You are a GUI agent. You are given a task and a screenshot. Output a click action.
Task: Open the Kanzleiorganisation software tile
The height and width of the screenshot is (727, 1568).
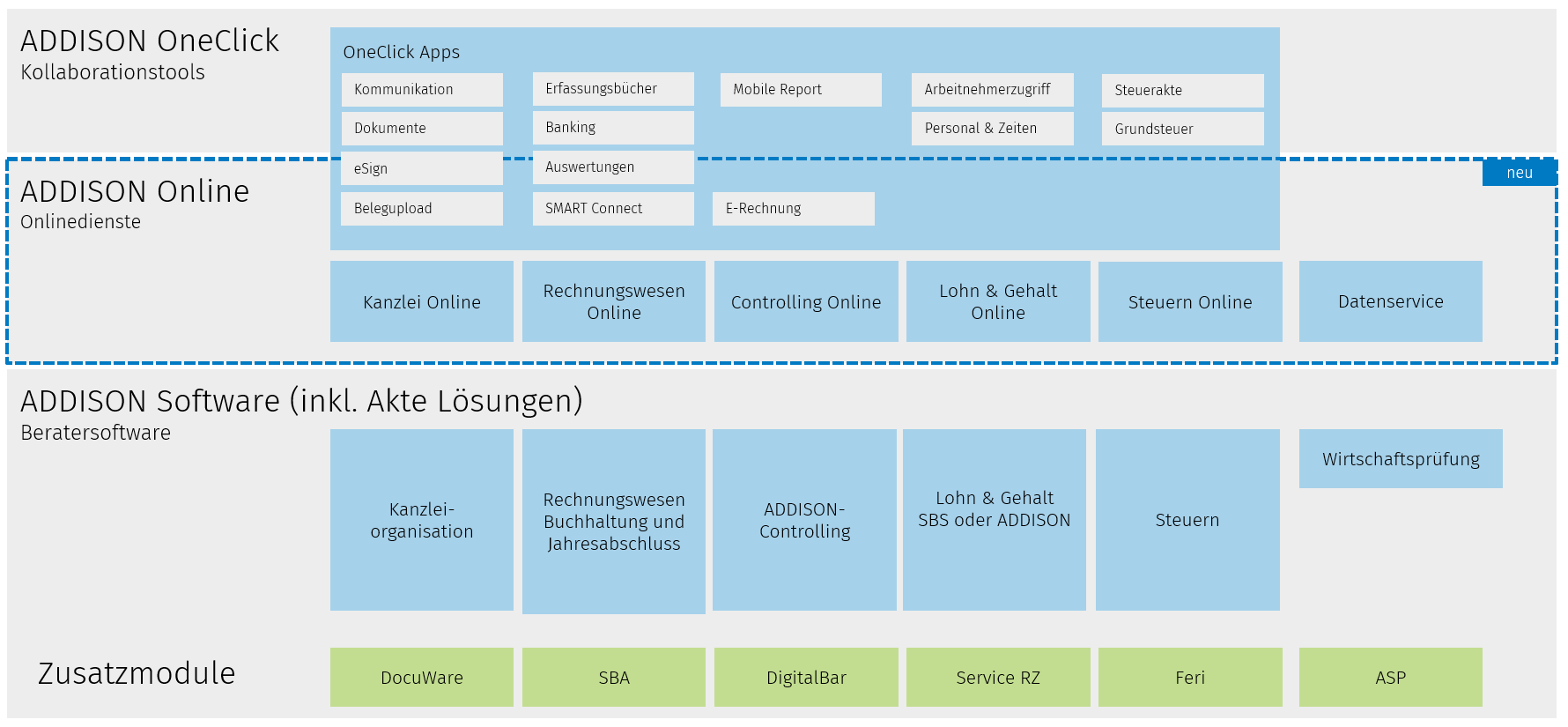pyautogui.click(x=422, y=520)
